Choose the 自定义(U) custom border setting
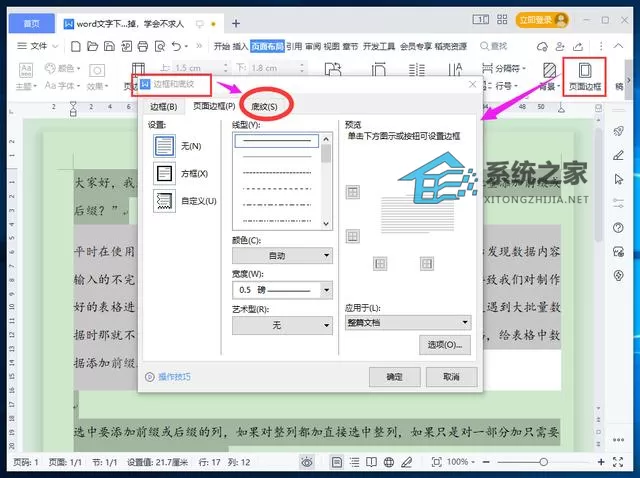The width and height of the screenshot is (640, 478). (164, 201)
